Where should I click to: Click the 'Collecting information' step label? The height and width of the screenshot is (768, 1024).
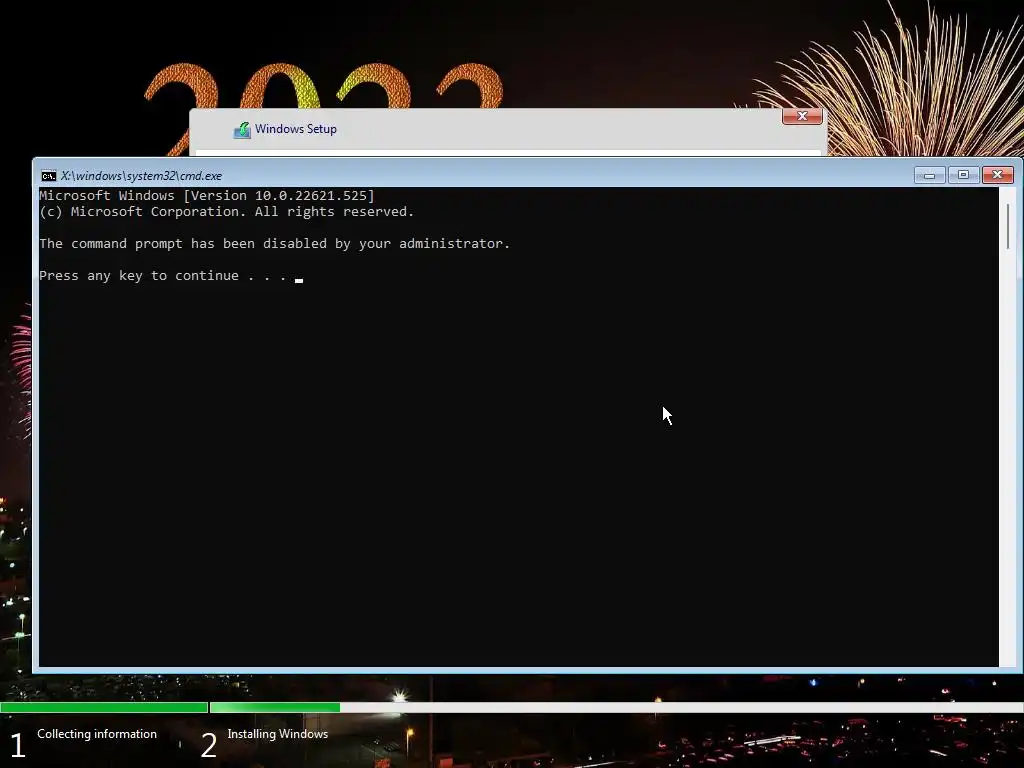(x=97, y=733)
